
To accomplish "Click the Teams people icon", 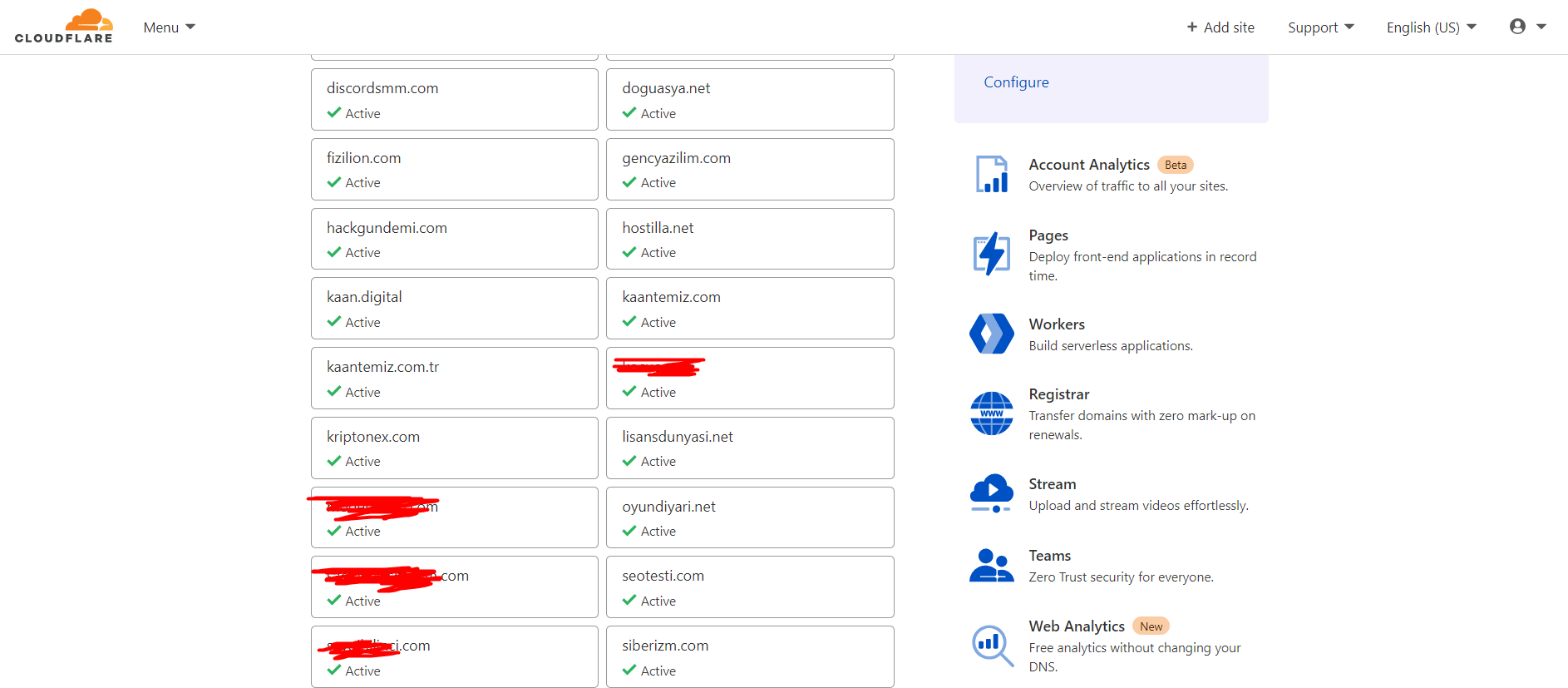I will [x=992, y=565].
